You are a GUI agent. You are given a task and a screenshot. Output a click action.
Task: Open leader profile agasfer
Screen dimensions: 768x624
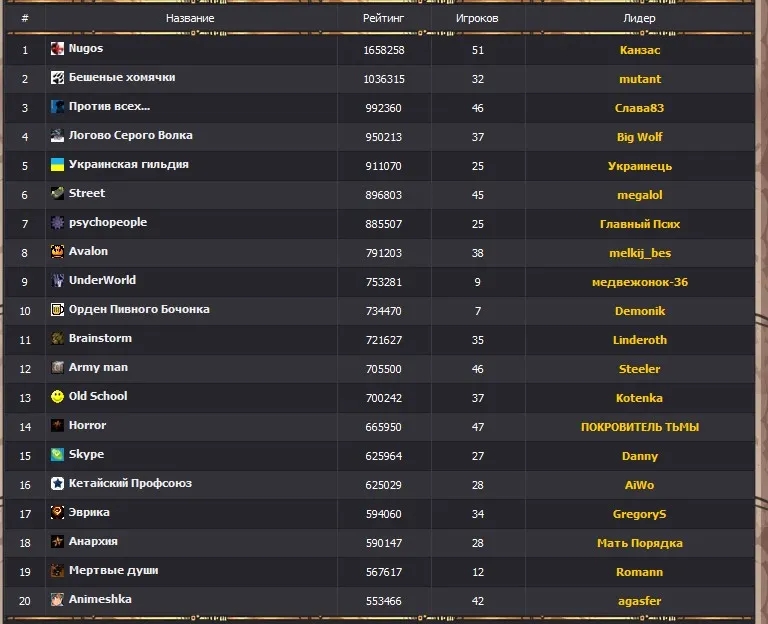639,601
